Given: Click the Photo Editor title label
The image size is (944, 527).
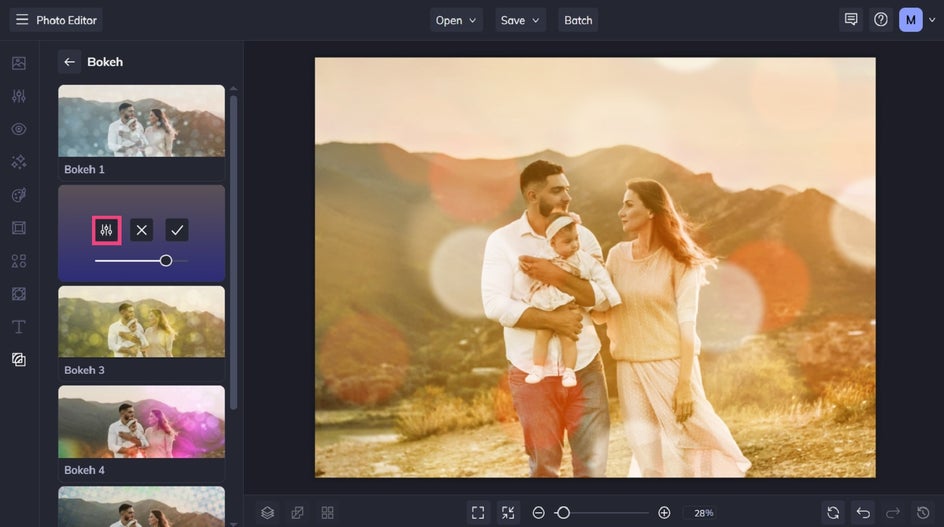Looking at the screenshot, I should pyautogui.click(x=66, y=20).
